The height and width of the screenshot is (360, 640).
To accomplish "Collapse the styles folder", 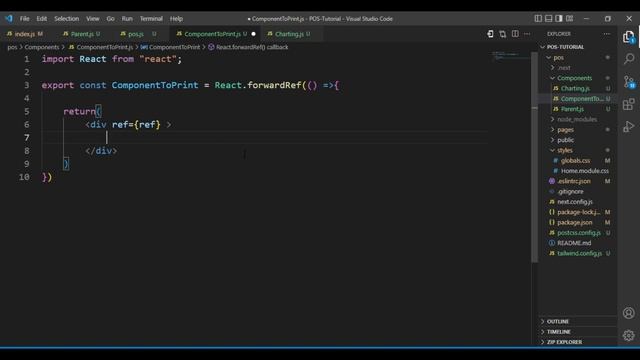I will pos(578,150).
